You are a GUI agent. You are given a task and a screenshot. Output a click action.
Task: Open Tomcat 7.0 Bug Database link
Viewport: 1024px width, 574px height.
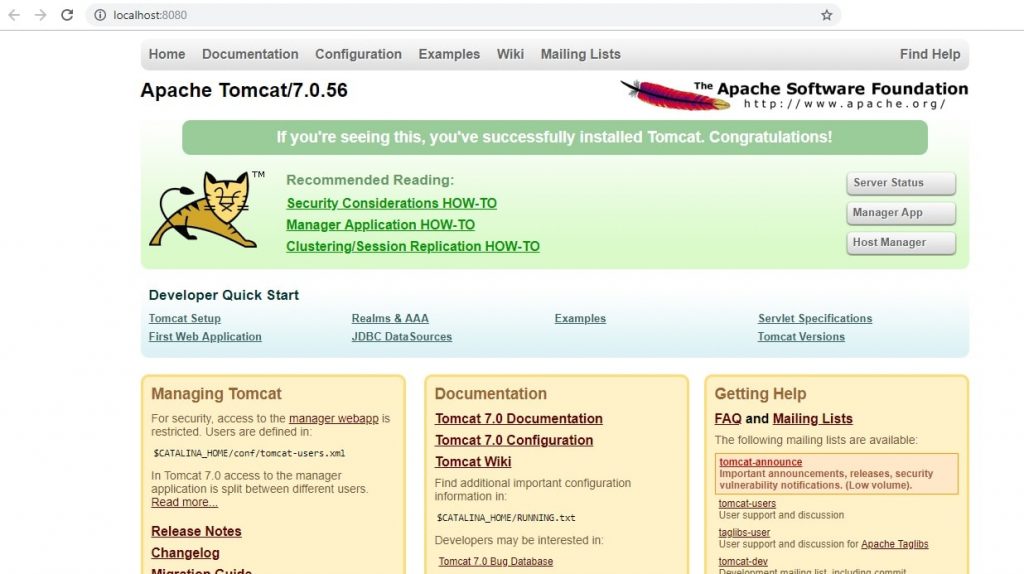tap(496, 562)
